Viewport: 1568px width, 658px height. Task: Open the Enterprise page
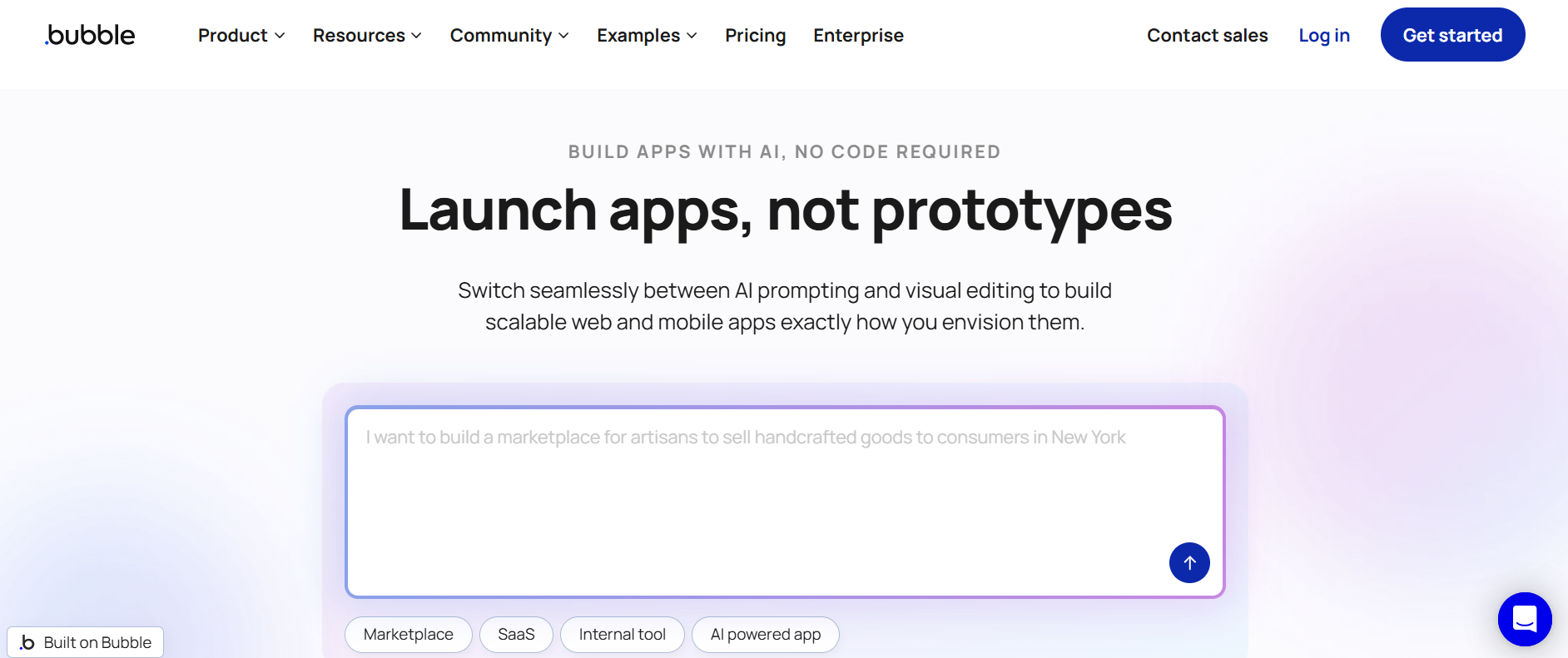click(858, 36)
